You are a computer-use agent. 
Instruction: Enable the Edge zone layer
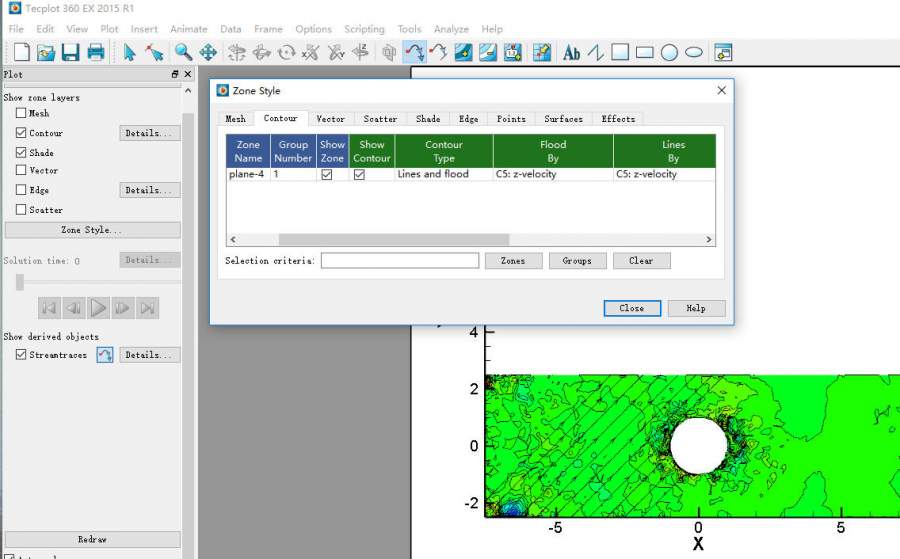click(21, 189)
